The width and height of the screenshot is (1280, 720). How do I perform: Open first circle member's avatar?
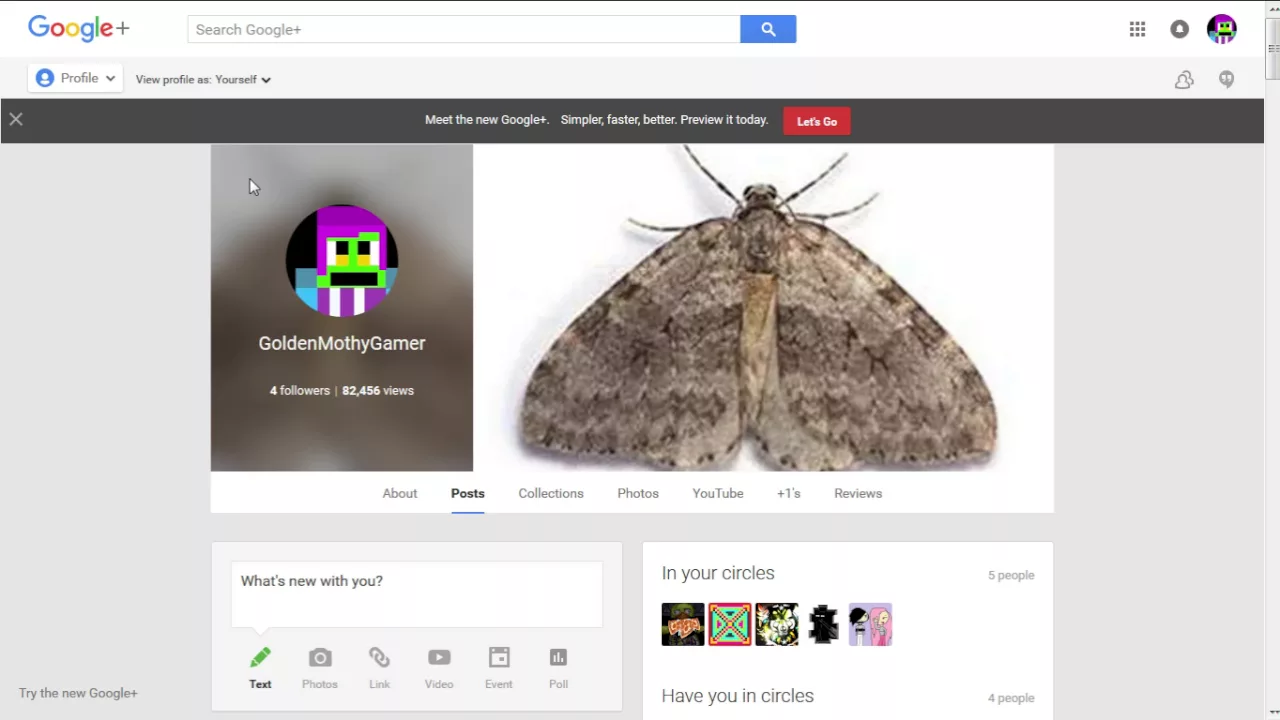pyautogui.click(x=683, y=624)
